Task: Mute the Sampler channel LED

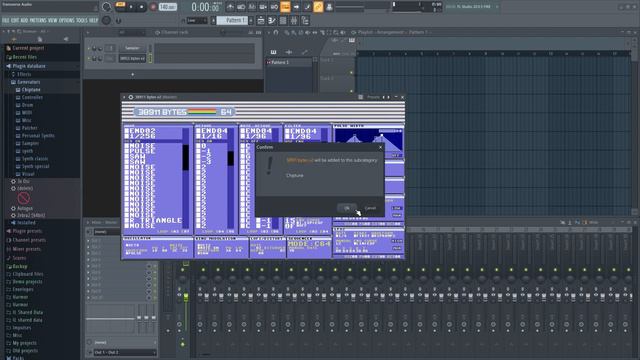Action: [89, 48]
